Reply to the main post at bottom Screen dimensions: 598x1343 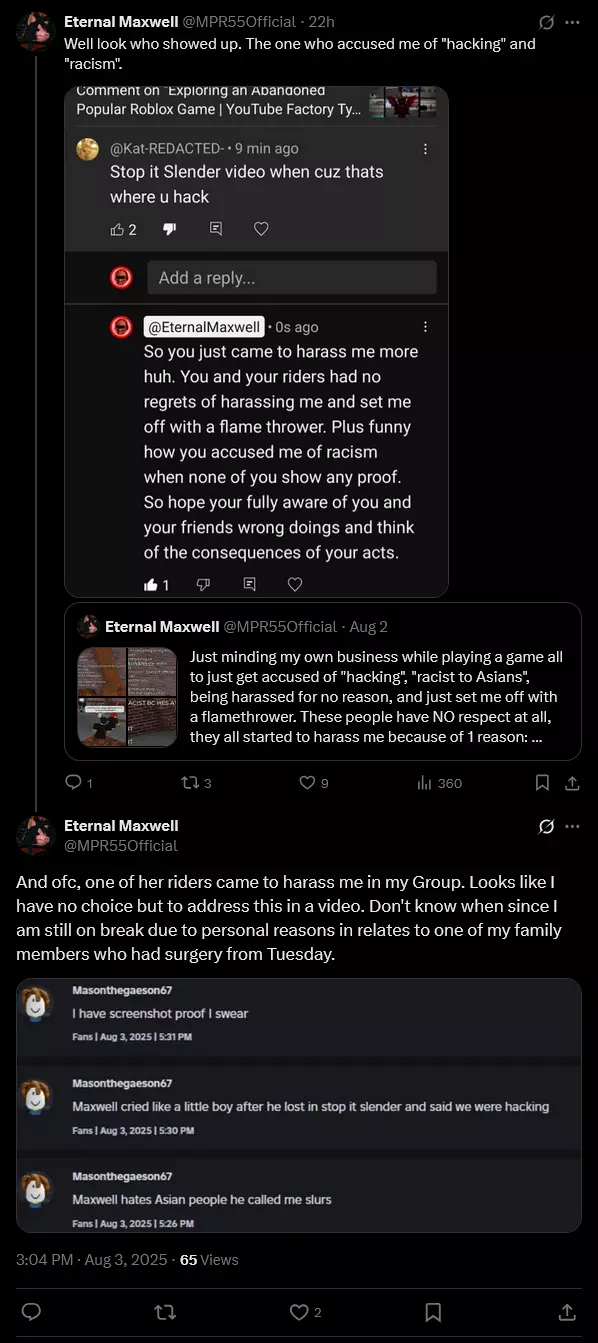pyautogui.click(x=31, y=1311)
